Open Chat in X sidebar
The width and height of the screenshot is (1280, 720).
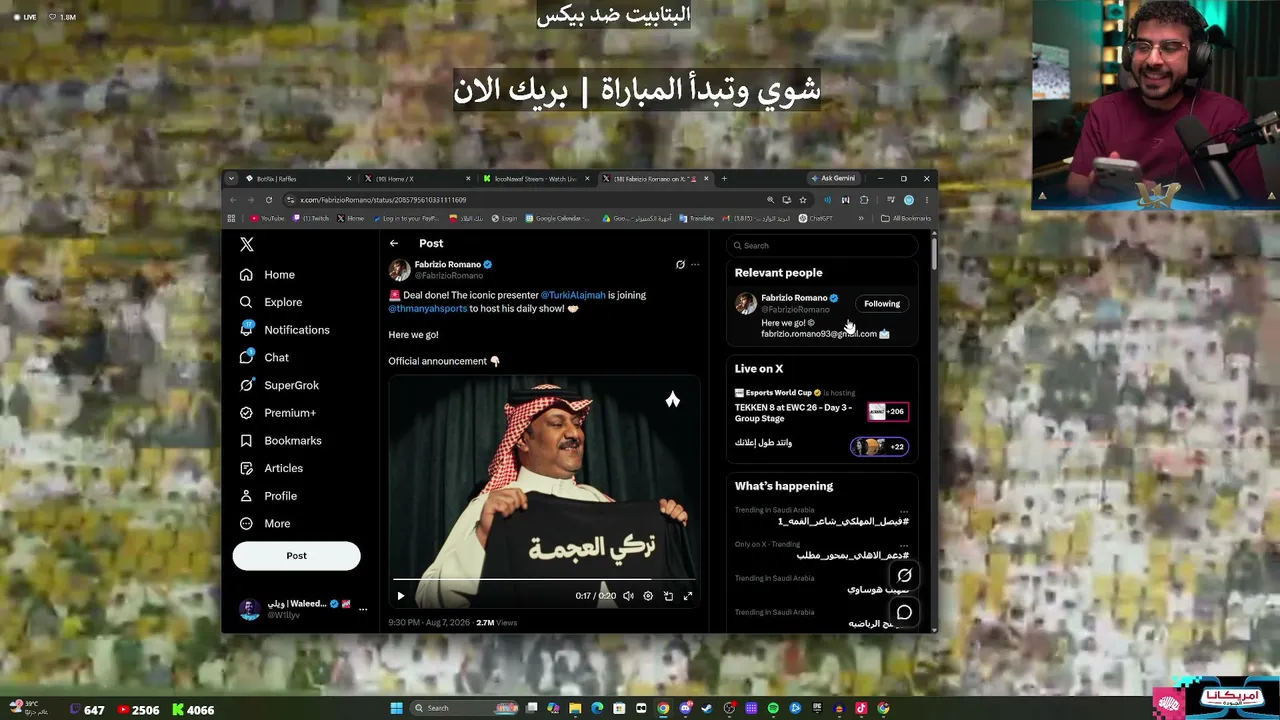tap(265, 357)
